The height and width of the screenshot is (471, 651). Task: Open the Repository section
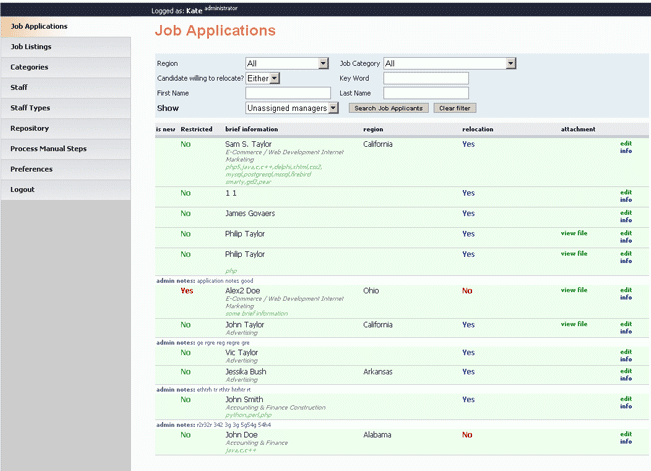(x=65, y=128)
